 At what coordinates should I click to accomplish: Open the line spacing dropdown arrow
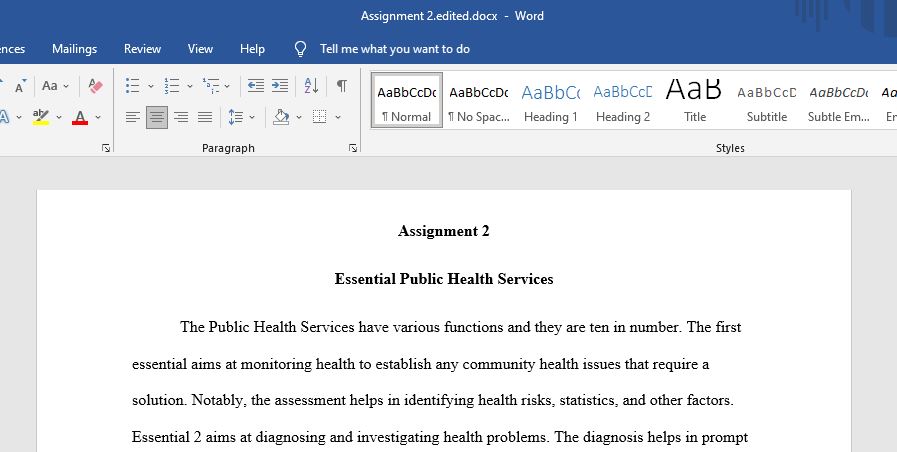[252, 117]
